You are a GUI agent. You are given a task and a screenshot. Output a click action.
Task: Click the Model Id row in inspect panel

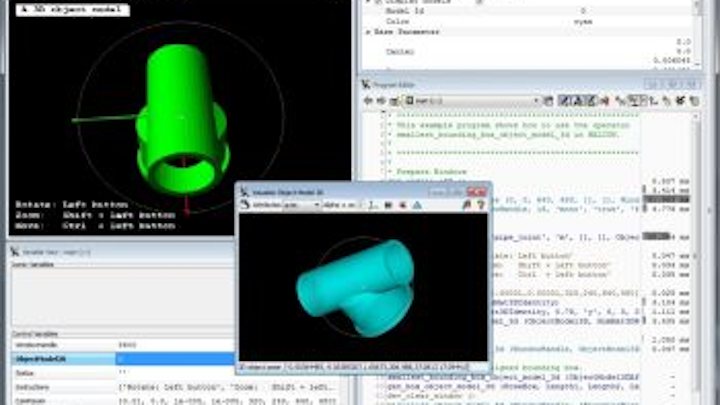click(528, 11)
